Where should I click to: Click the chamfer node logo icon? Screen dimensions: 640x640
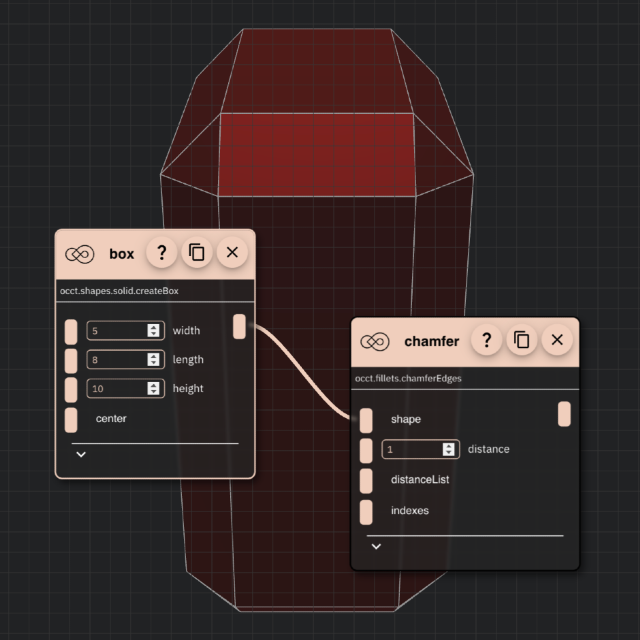375,342
